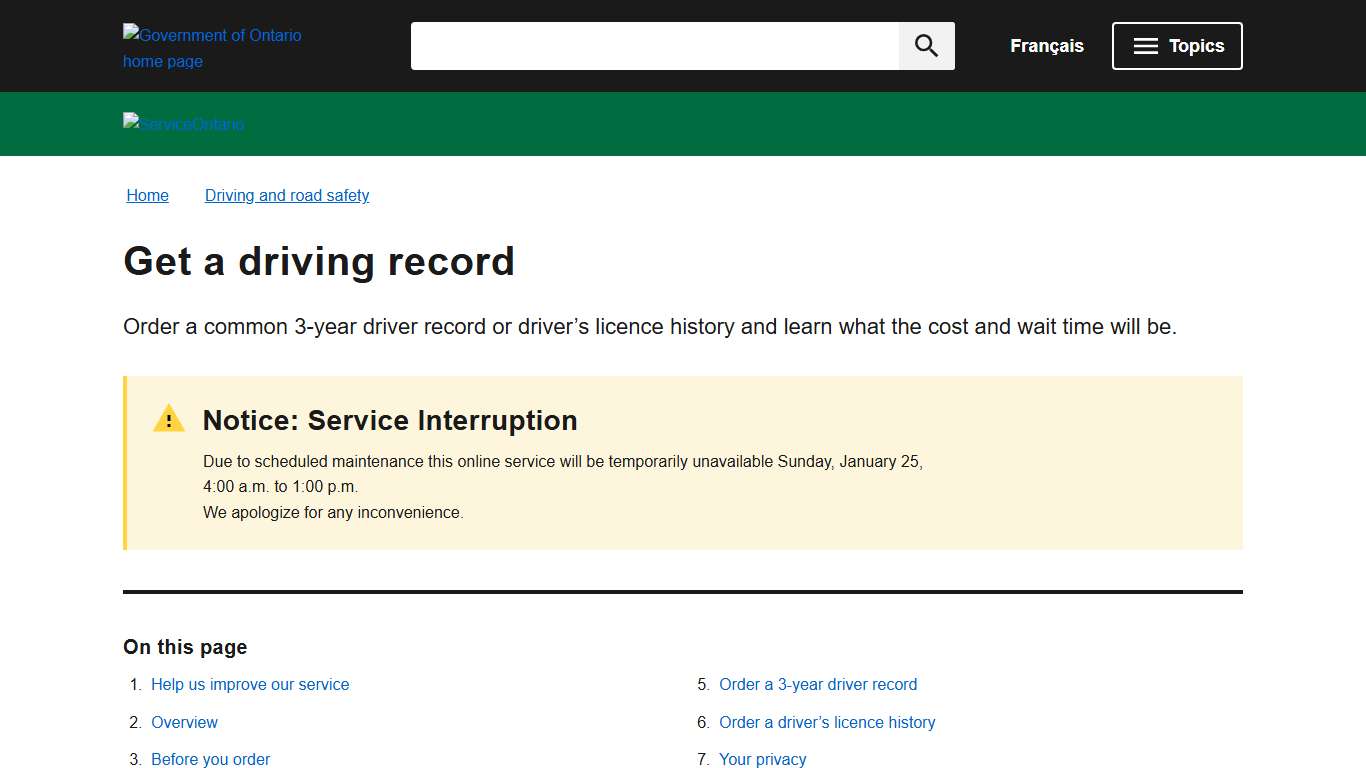The width and height of the screenshot is (1366, 768).
Task: Navigate to Home via the breadcrumb
Action: pos(147,195)
